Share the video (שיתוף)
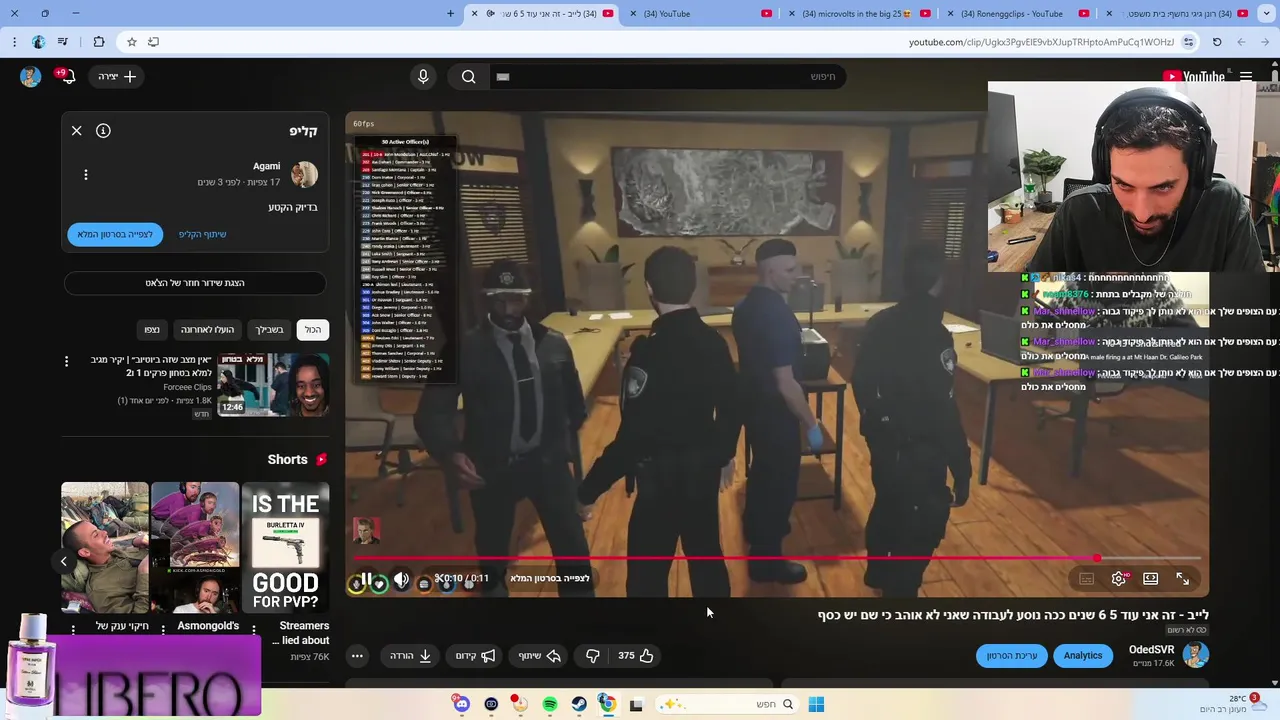This screenshot has width=1280, height=720. [x=539, y=656]
